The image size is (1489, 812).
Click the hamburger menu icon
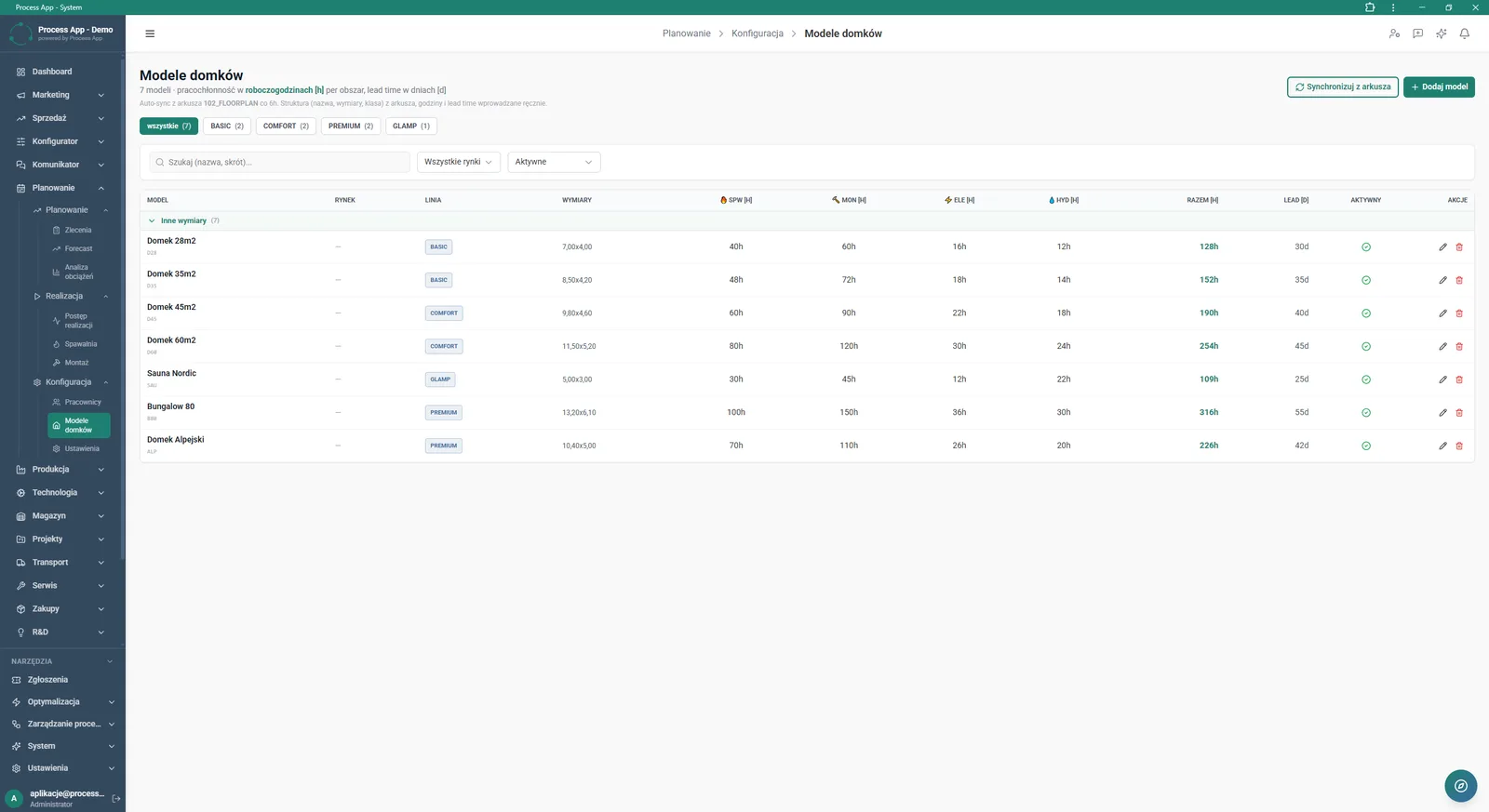(150, 33)
